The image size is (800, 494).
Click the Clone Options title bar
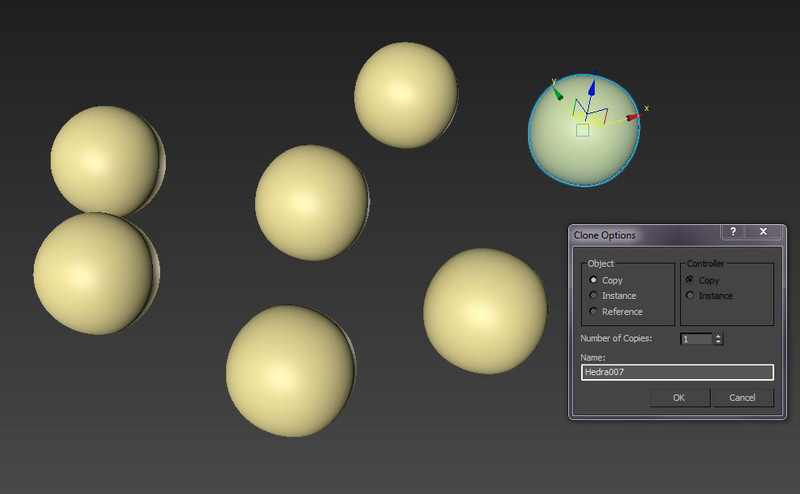pos(645,235)
